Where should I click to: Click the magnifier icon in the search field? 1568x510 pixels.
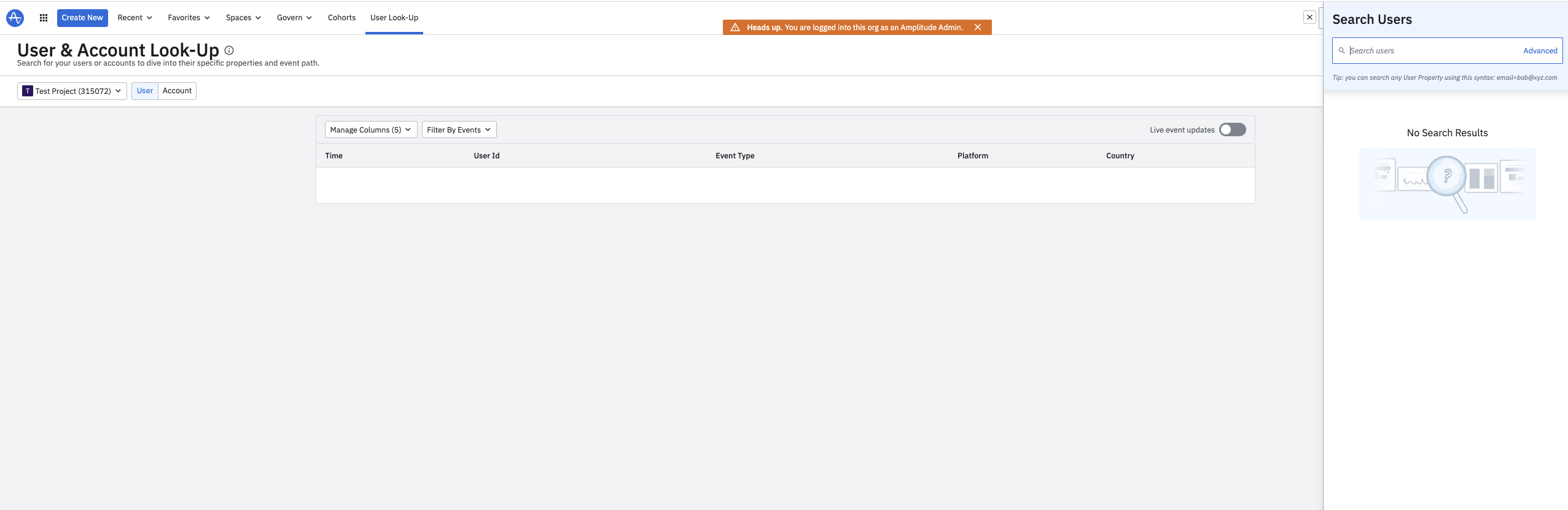(x=1341, y=50)
